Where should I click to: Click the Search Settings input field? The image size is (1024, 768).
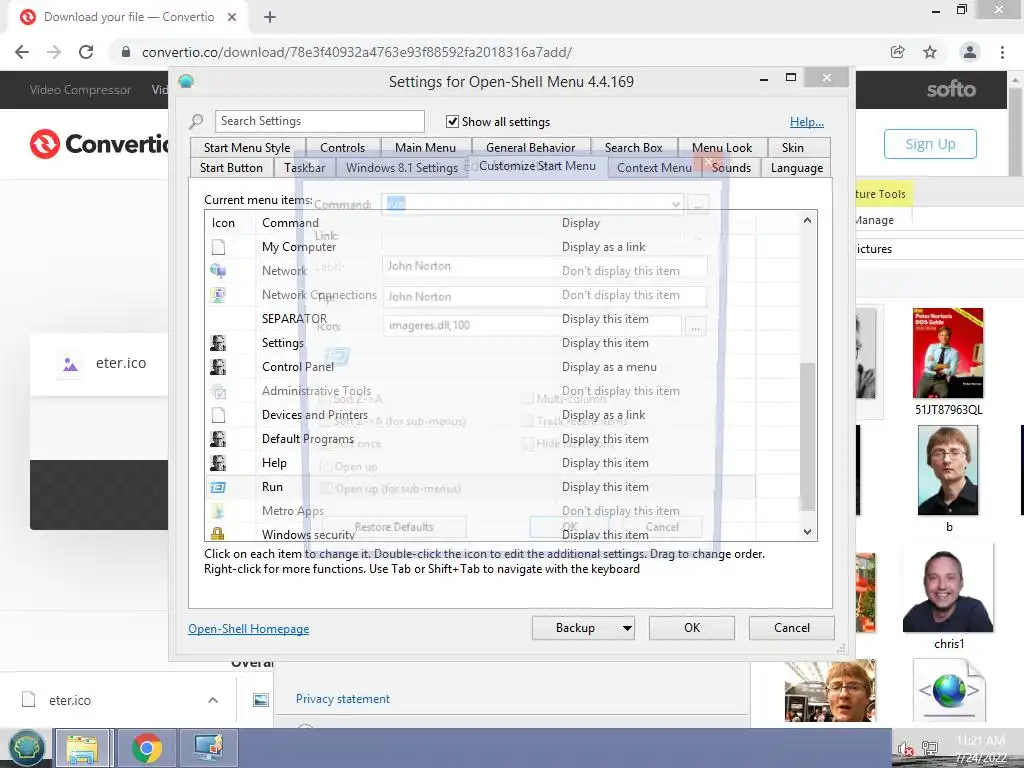(x=319, y=121)
